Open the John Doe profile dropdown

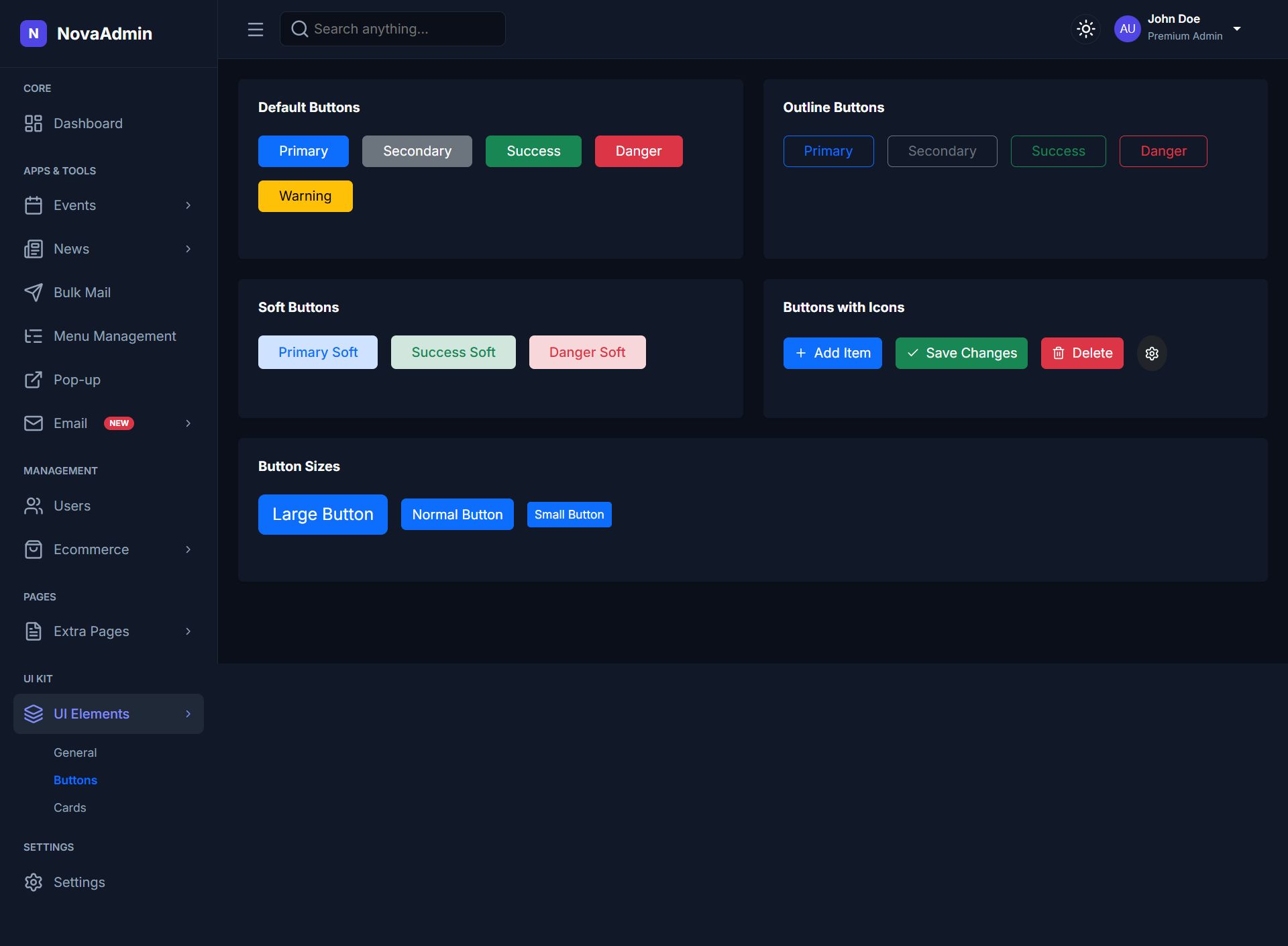click(1236, 29)
